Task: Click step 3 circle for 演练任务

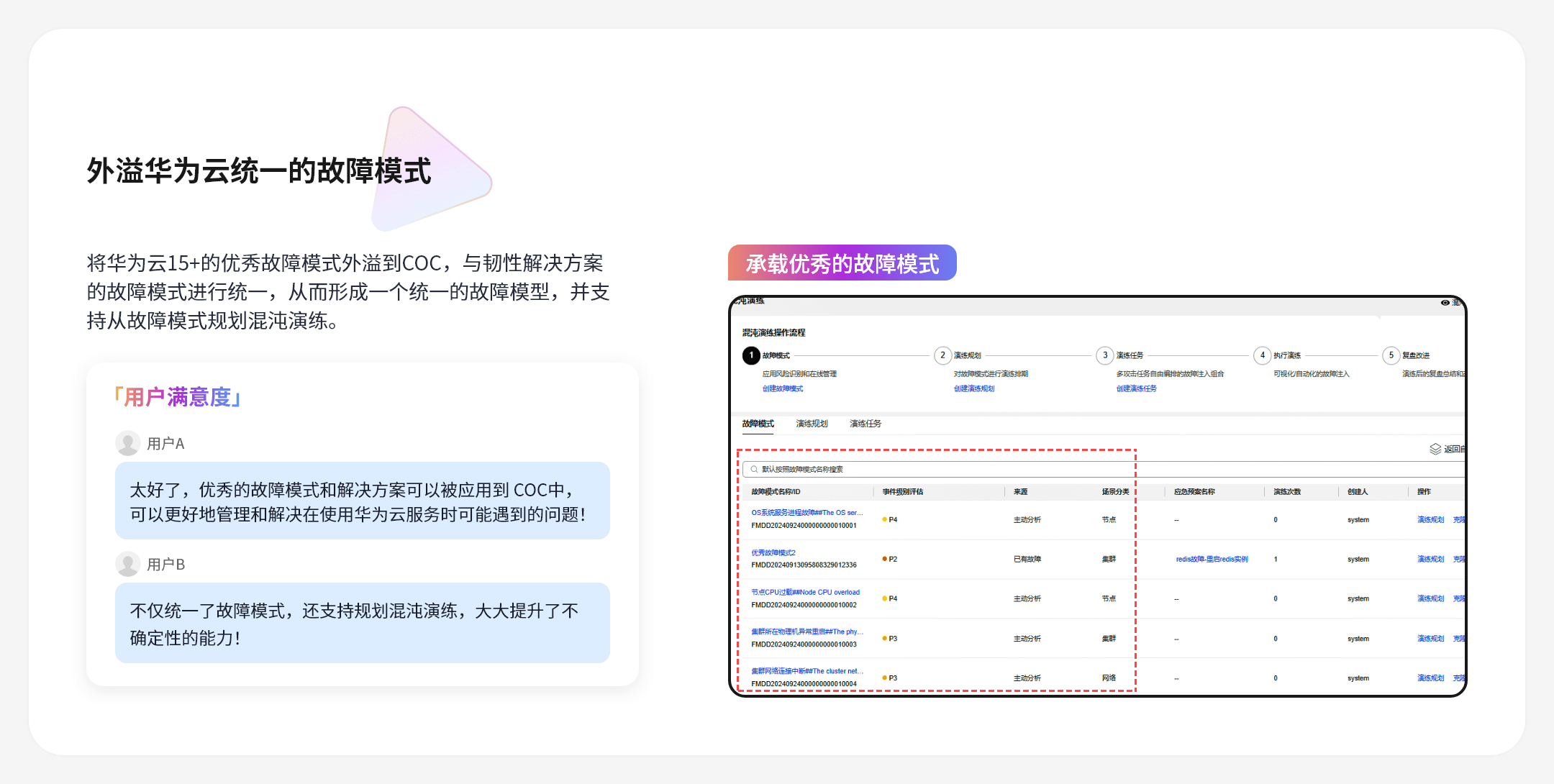Action: pos(1105,355)
